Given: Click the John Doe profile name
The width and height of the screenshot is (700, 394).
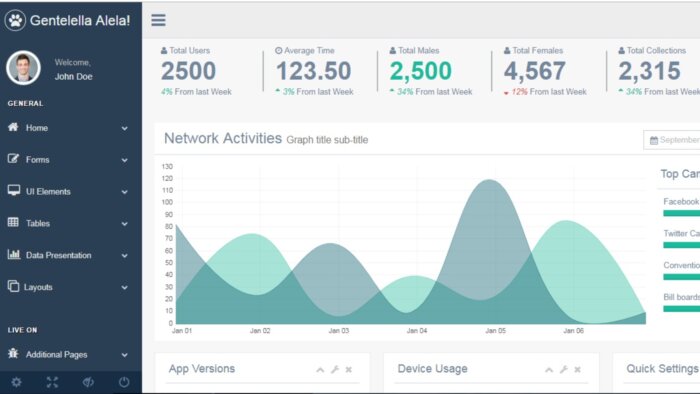Looking at the screenshot, I should pyautogui.click(x=74, y=77).
